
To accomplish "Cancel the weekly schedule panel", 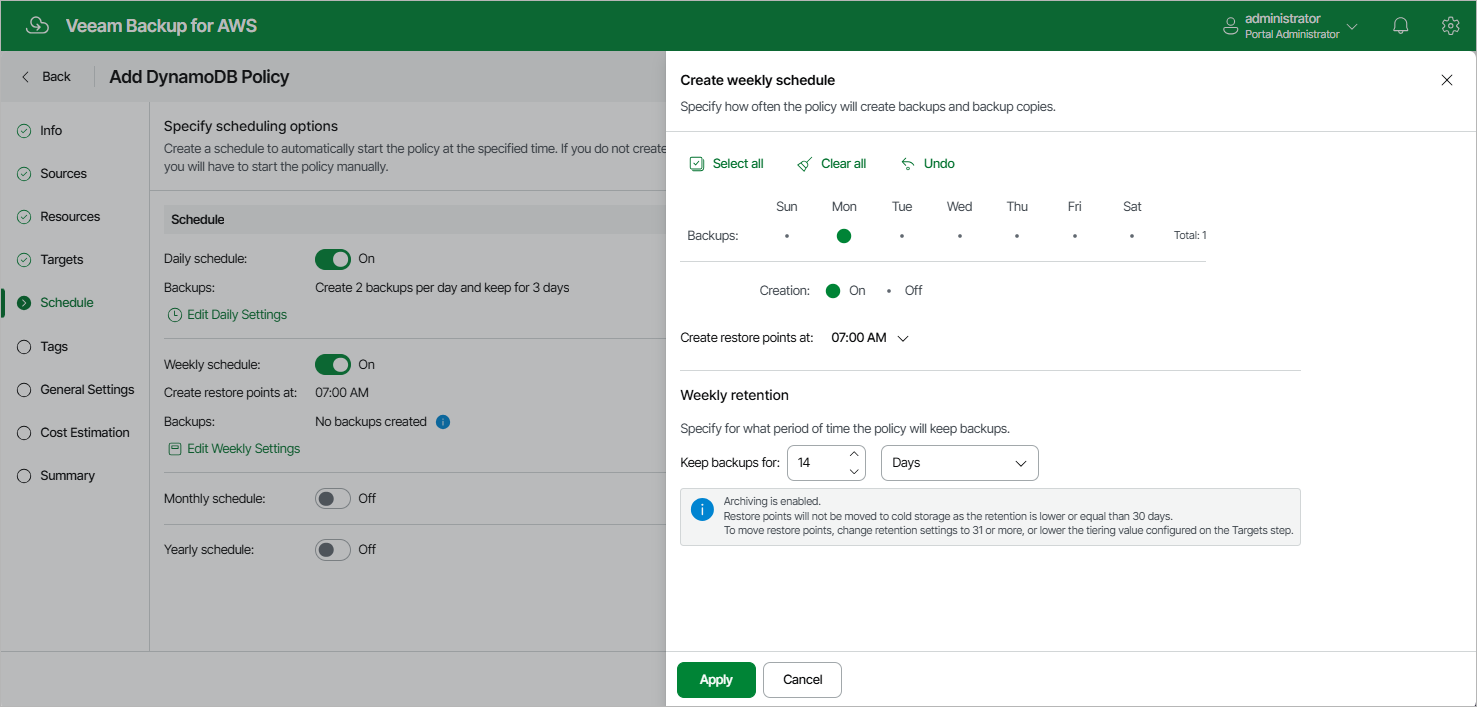I will (x=802, y=680).
